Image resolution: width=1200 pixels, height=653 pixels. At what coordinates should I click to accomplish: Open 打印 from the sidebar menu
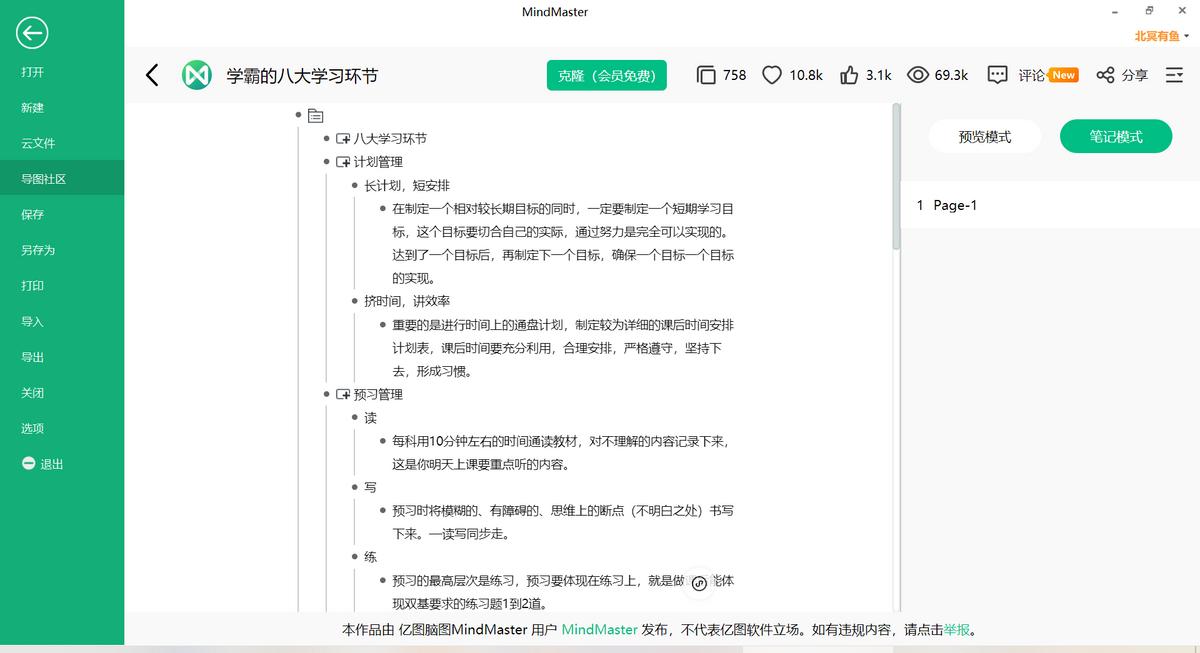click(33, 285)
